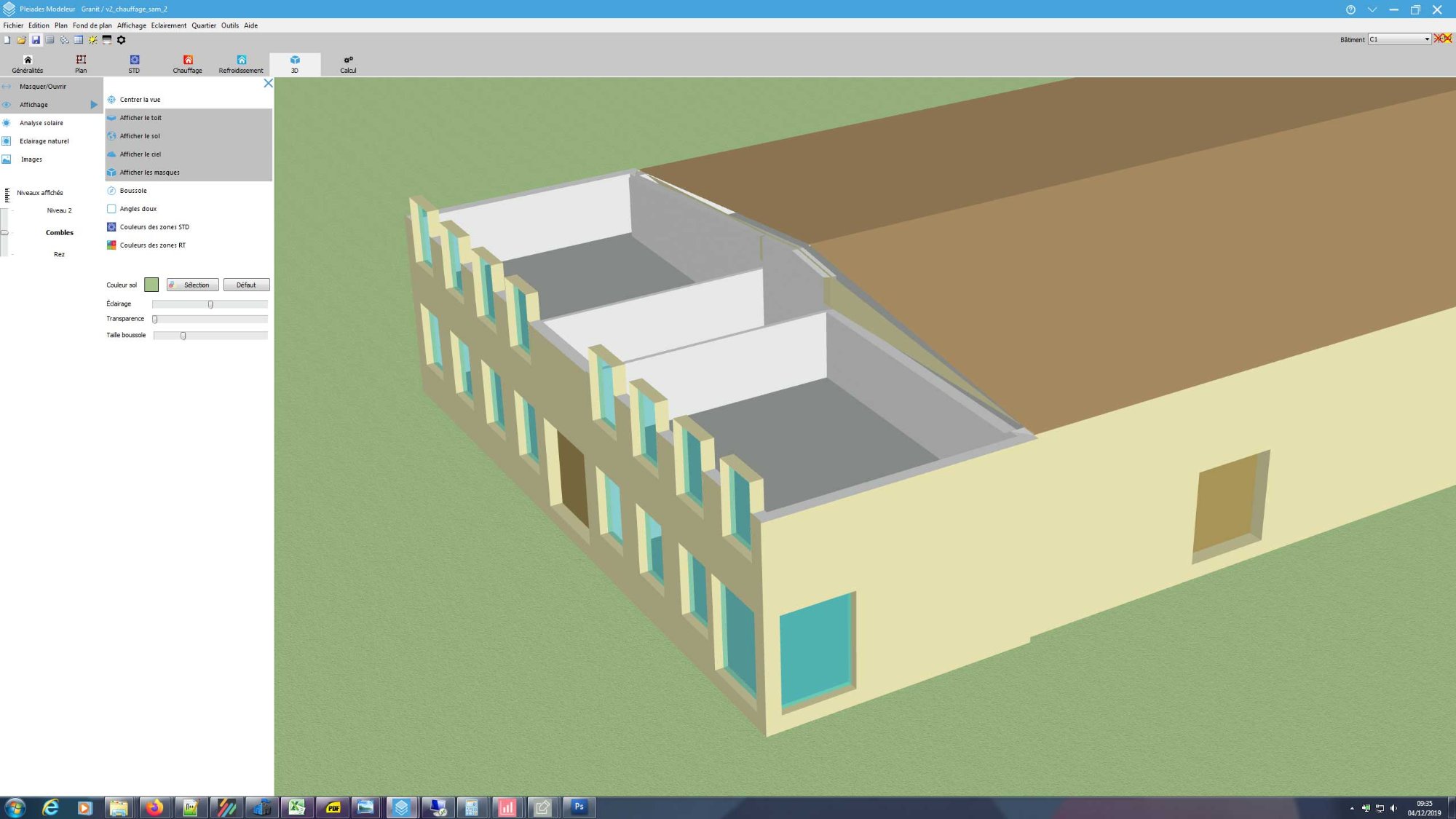Select the Niveau 2 level
1456x819 pixels.
tap(59, 210)
